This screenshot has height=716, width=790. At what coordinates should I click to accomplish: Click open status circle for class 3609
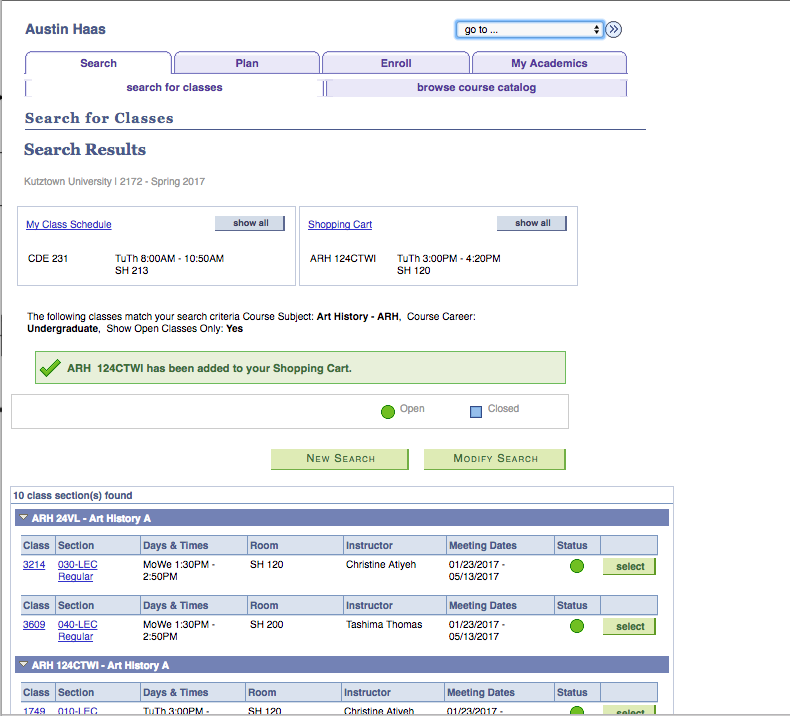point(577,627)
